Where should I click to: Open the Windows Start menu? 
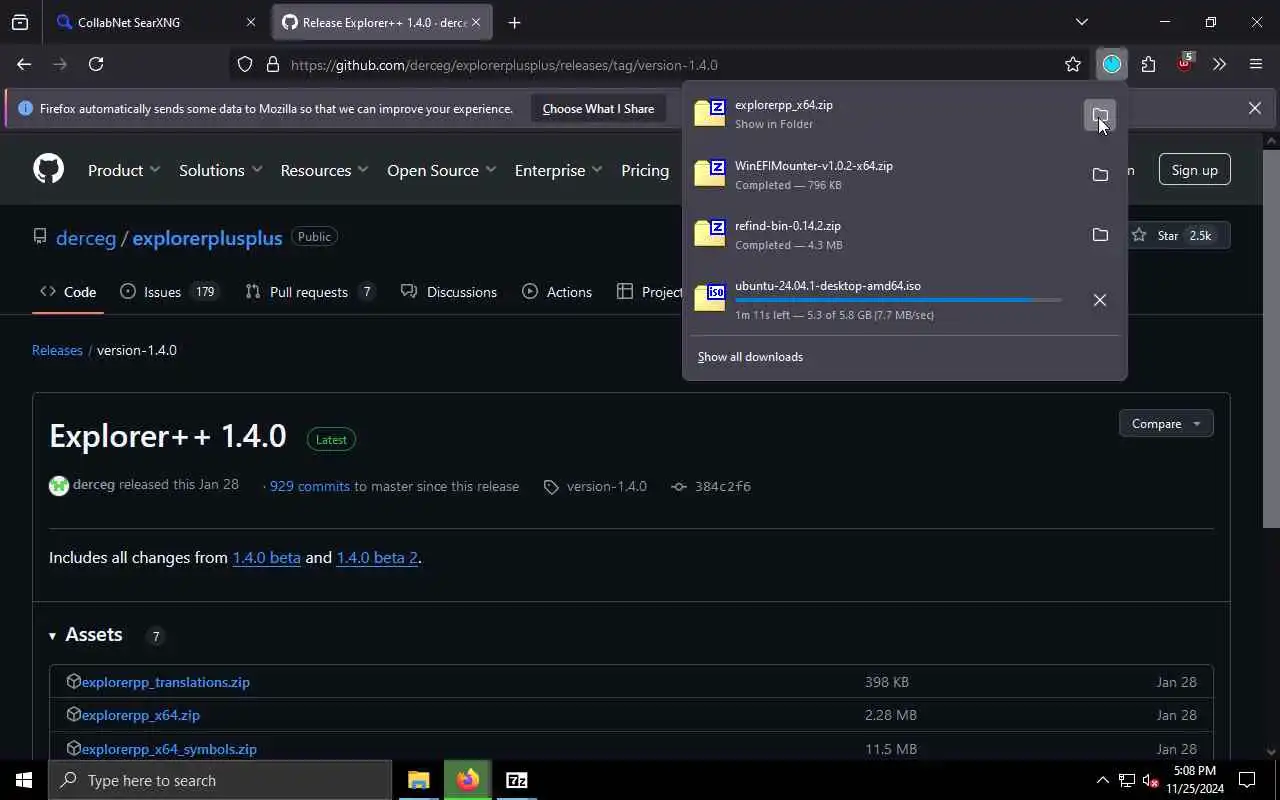[x=24, y=780]
